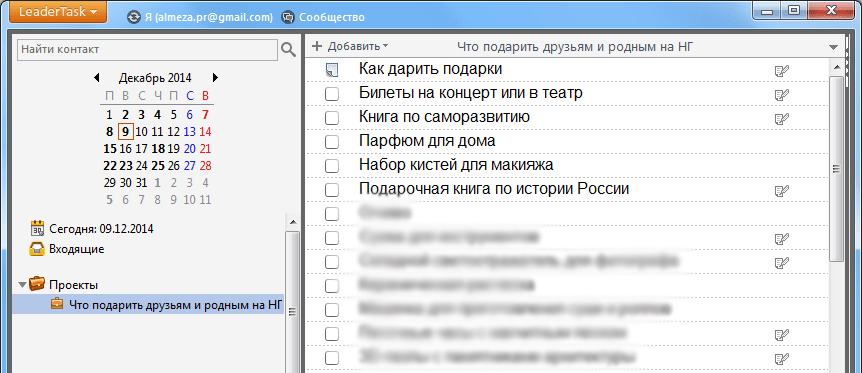Click the Проекты briefcase icon
Screen dimensions: 862x373
37,284
